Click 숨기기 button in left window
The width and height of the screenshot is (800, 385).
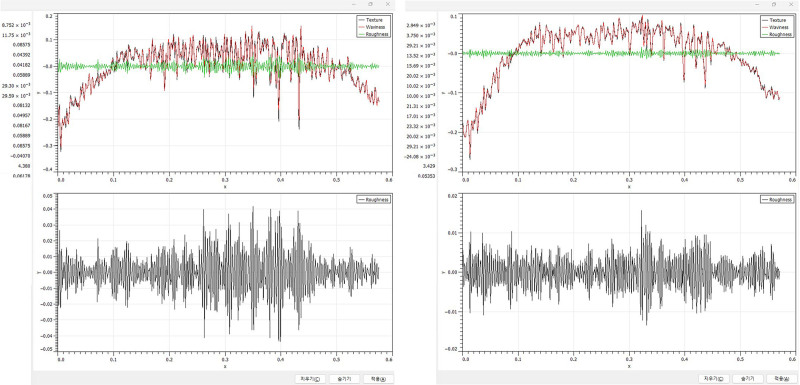(x=344, y=379)
